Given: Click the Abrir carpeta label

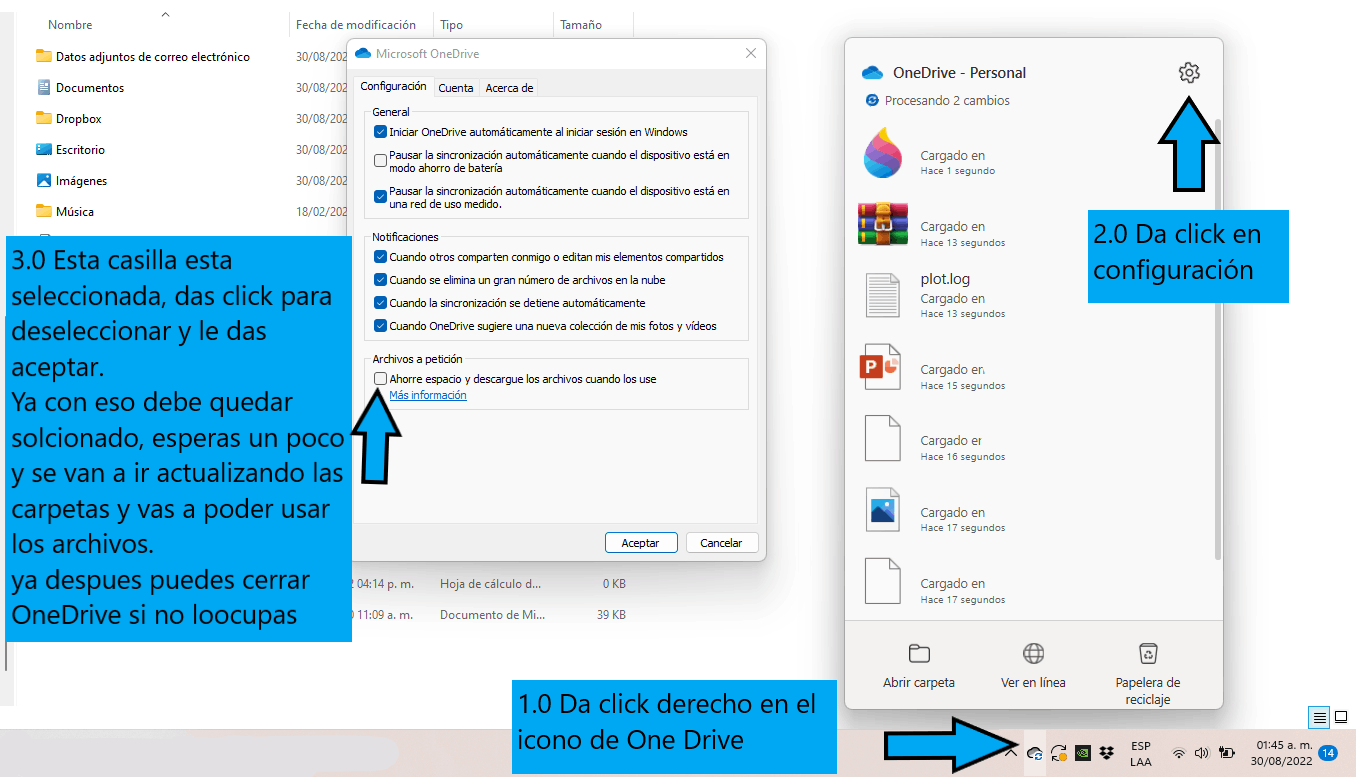Looking at the screenshot, I should pyautogui.click(x=919, y=683).
